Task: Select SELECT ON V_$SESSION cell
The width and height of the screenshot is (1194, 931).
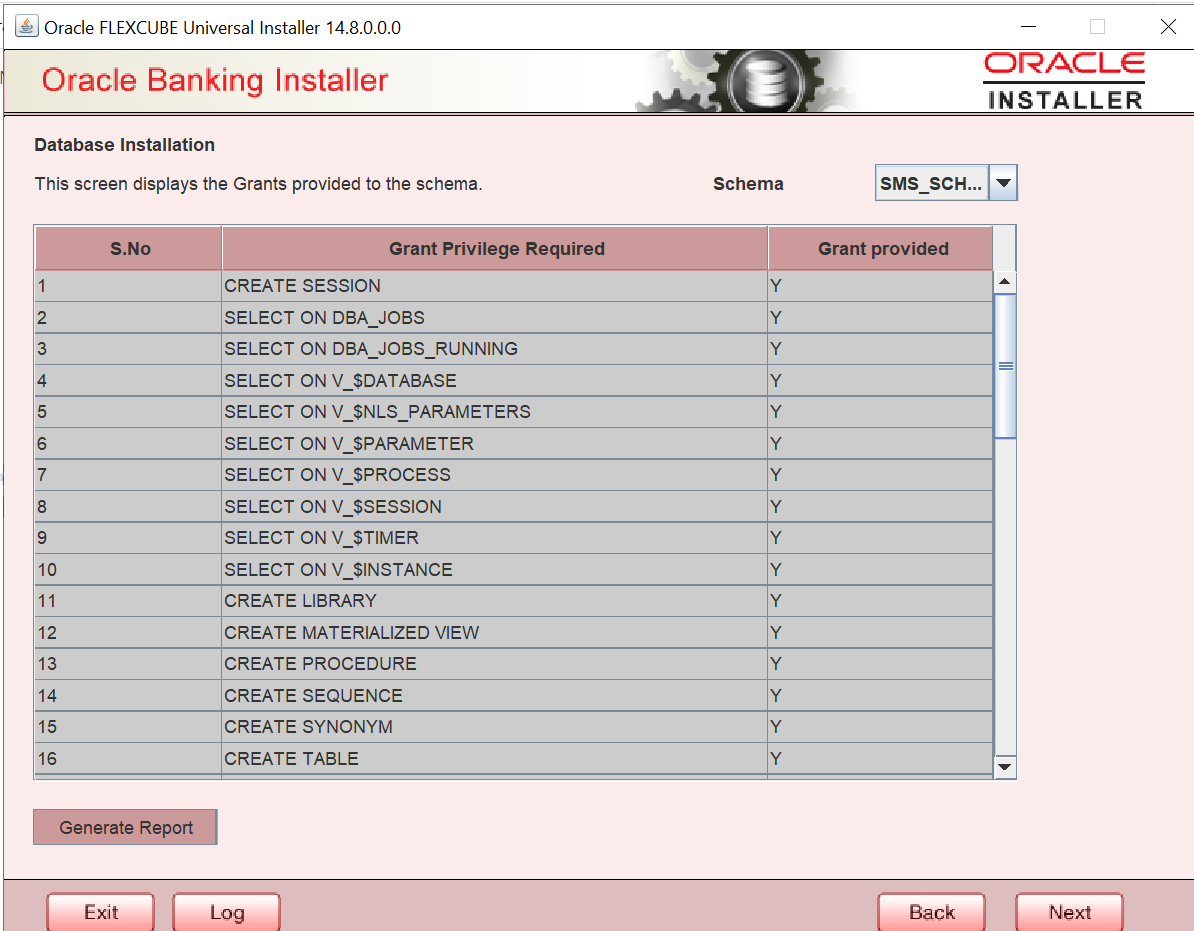Action: pyautogui.click(x=495, y=506)
